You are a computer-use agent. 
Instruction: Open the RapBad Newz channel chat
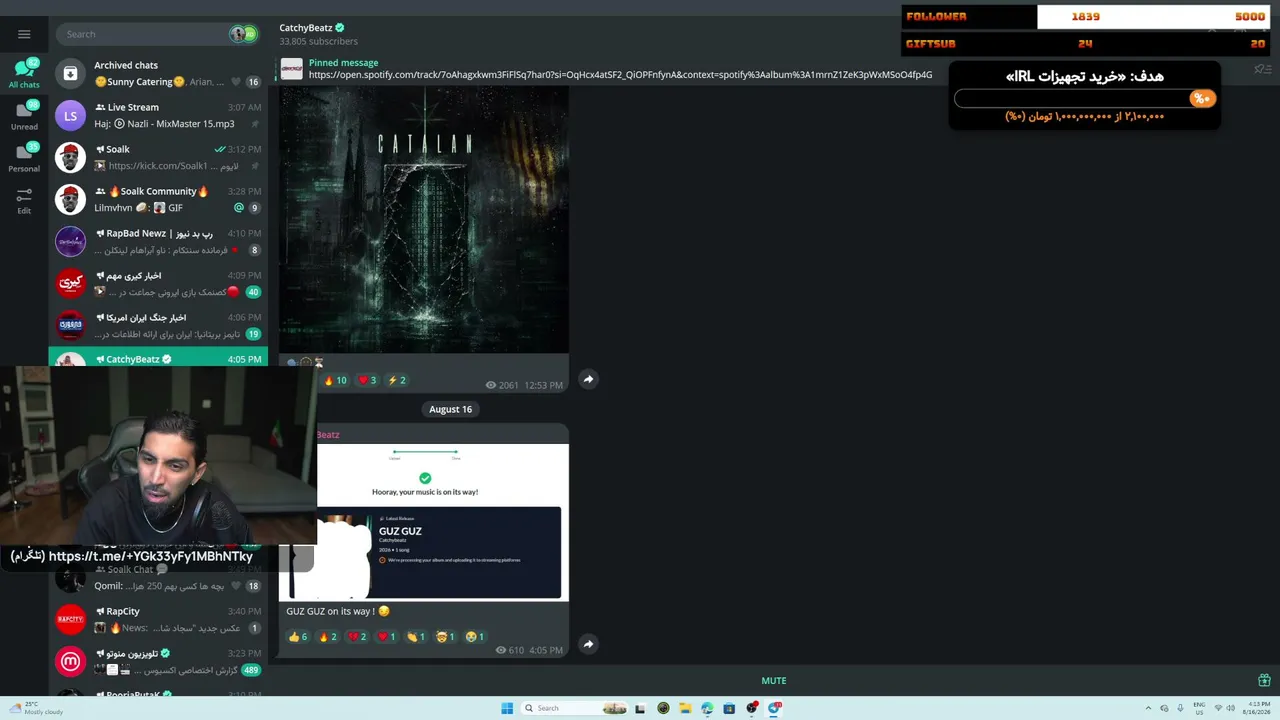click(158, 241)
